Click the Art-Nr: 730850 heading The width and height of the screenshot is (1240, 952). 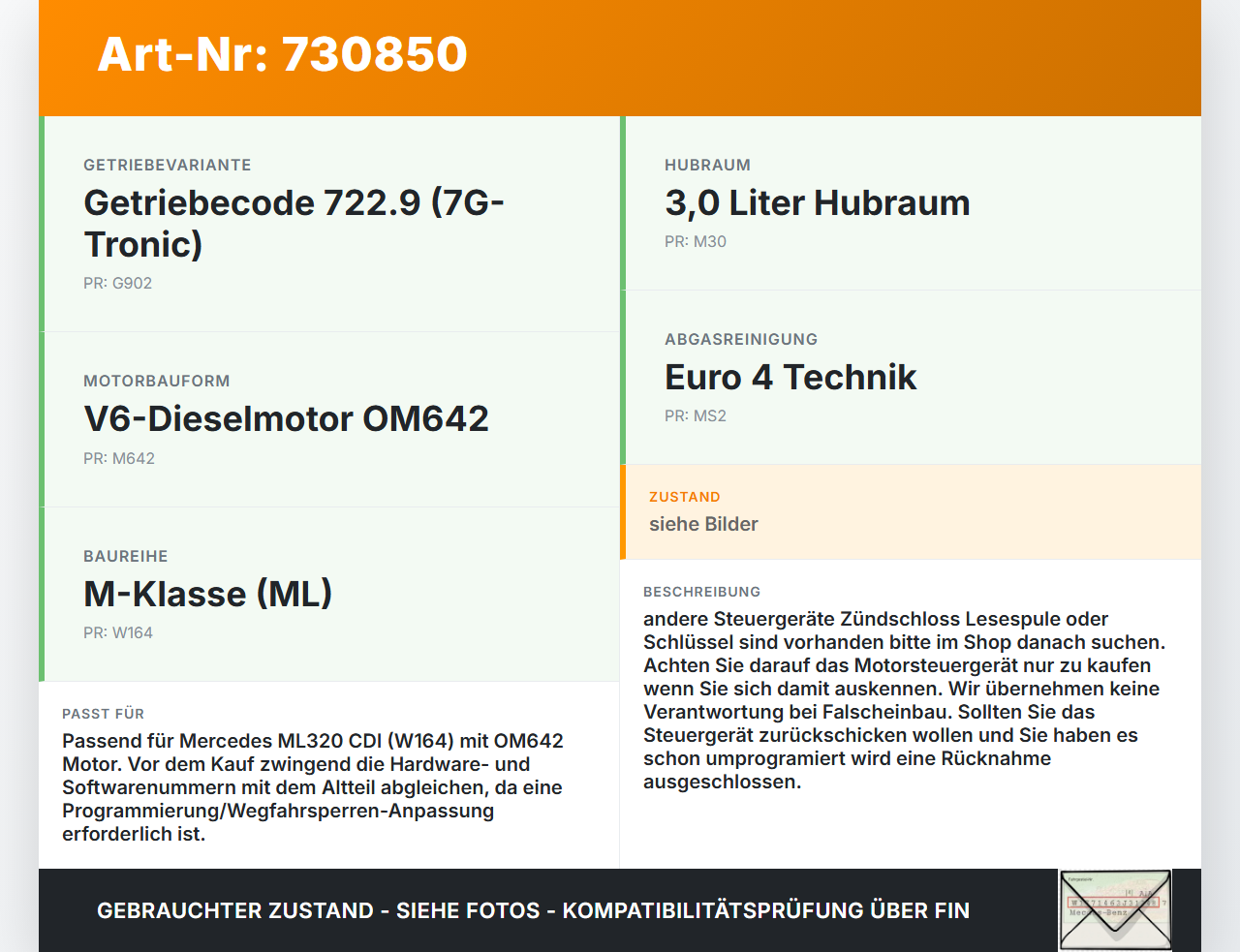pos(282,54)
